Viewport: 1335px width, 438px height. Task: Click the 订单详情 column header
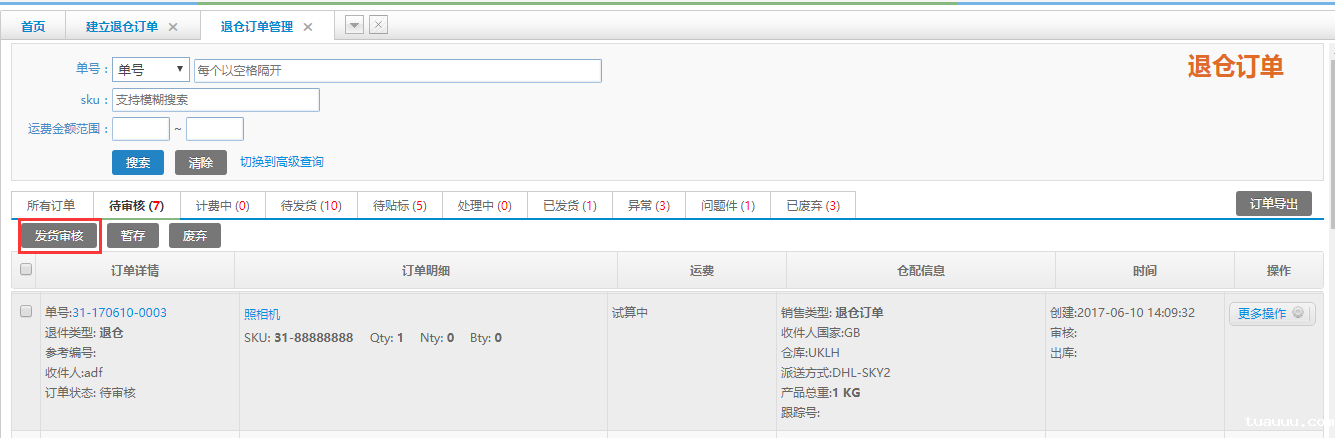[x=135, y=270]
